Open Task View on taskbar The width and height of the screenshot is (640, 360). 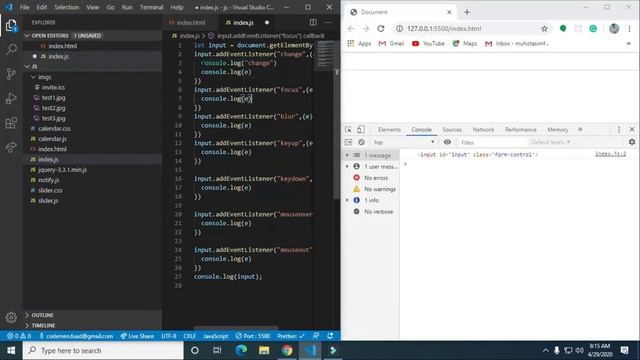(x=217, y=350)
